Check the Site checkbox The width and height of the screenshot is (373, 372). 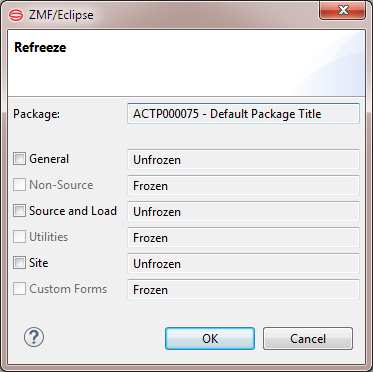click(x=19, y=263)
